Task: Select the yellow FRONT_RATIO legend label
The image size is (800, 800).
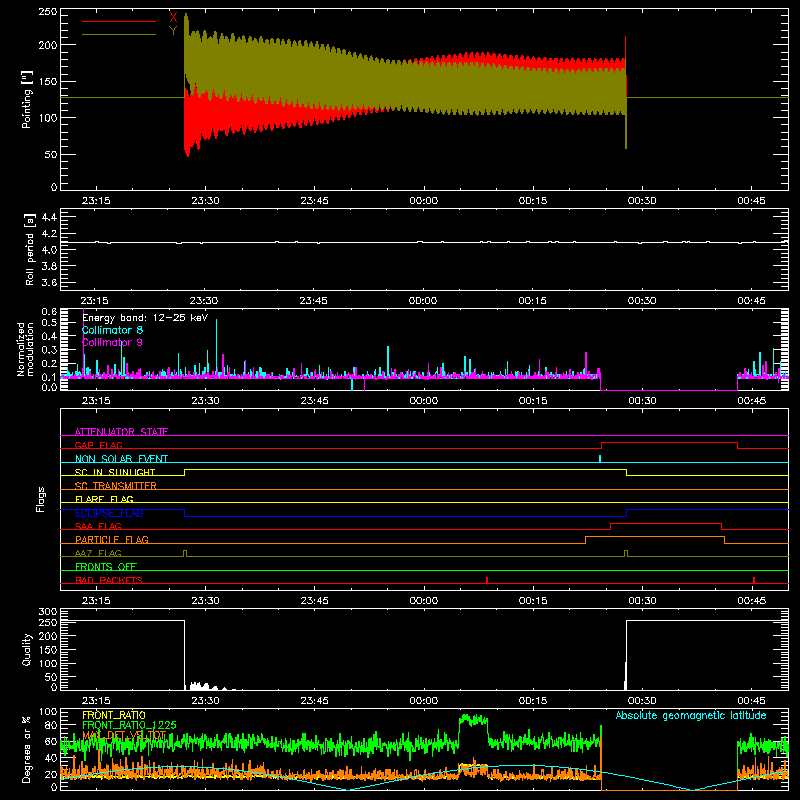Action: (114, 715)
